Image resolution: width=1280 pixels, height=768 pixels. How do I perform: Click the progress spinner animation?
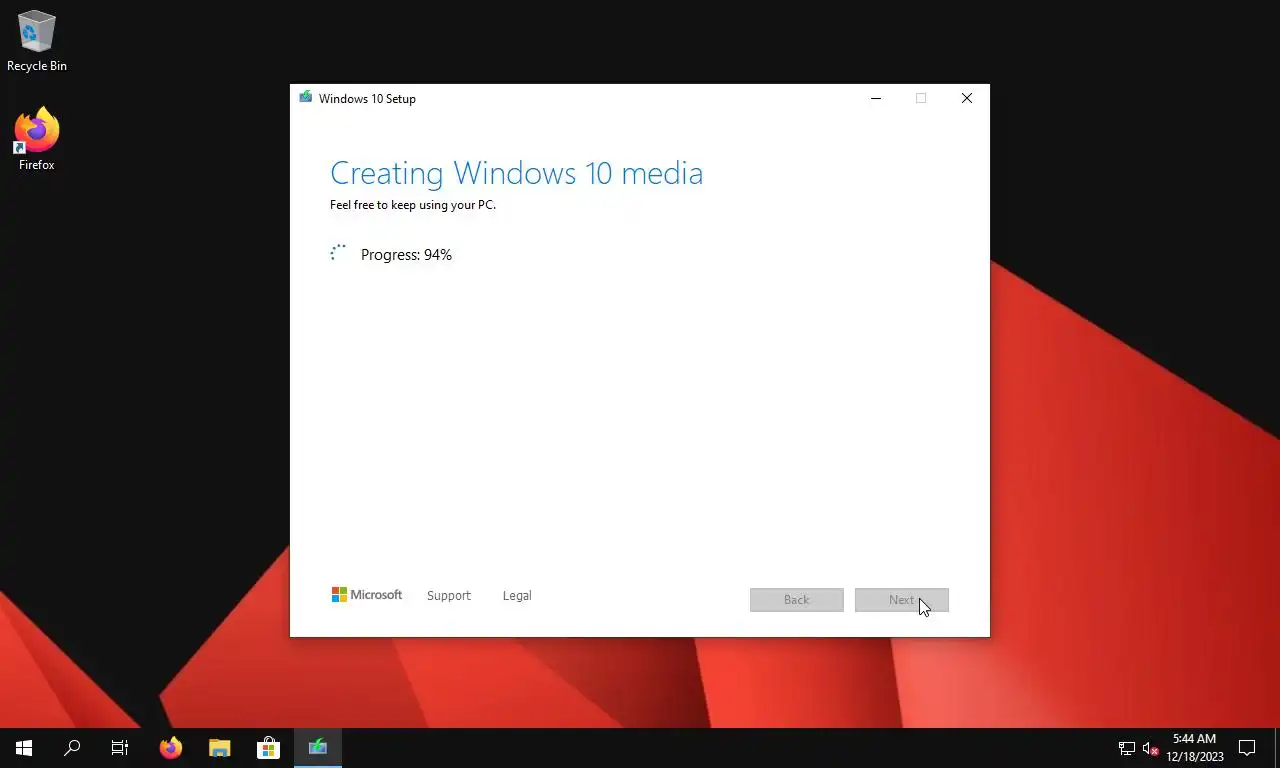[338, 253]
